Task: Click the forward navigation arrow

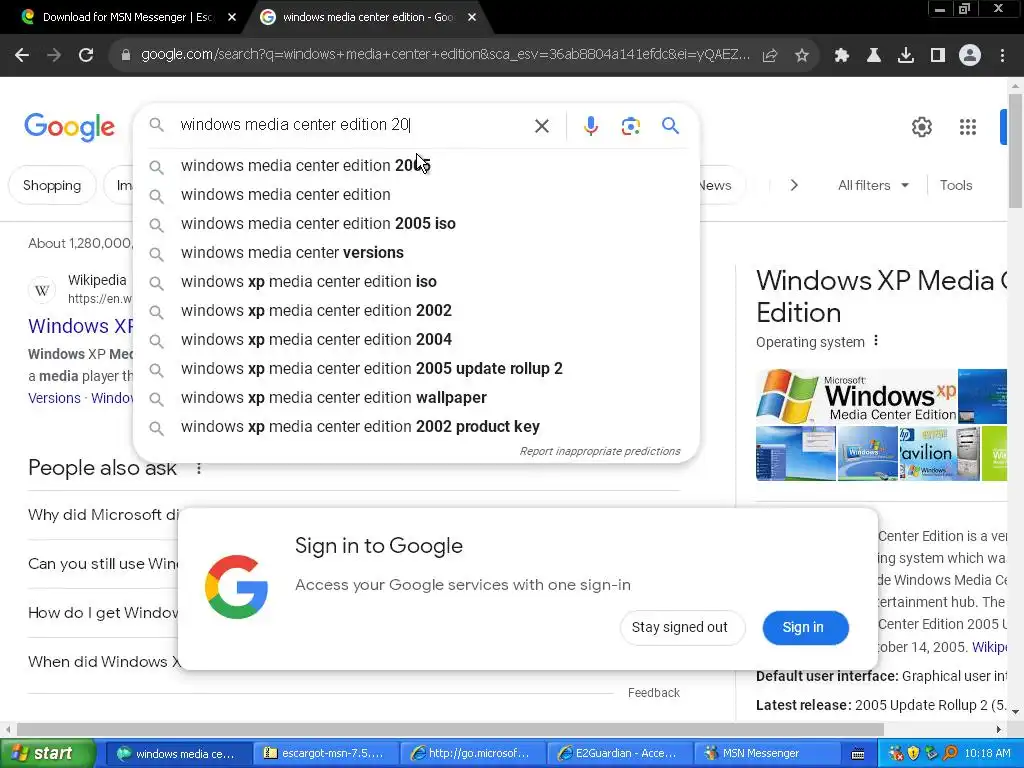Action: (x=54, y=56)
